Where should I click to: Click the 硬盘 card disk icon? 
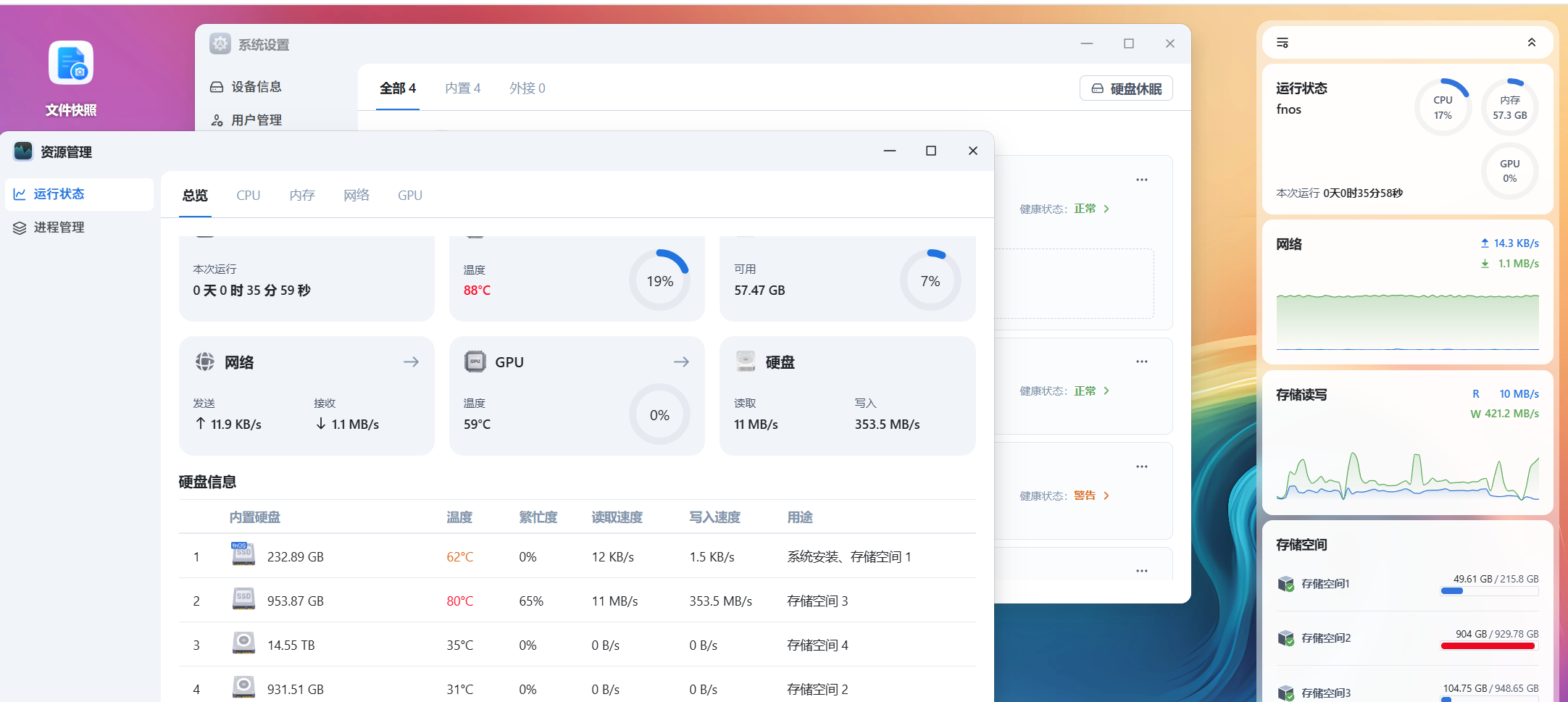[x=746, y=361]
